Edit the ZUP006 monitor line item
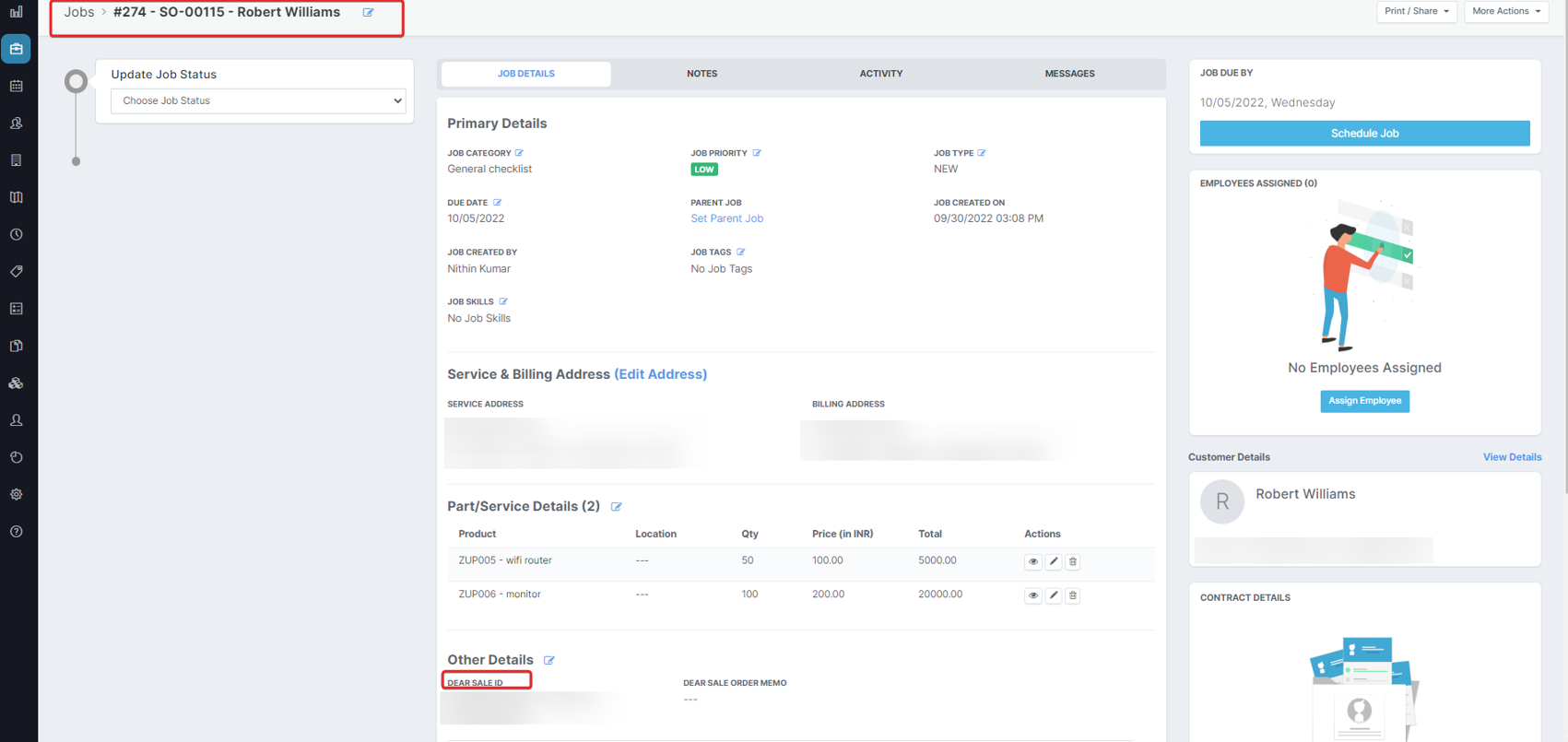 pos(1054,595)
